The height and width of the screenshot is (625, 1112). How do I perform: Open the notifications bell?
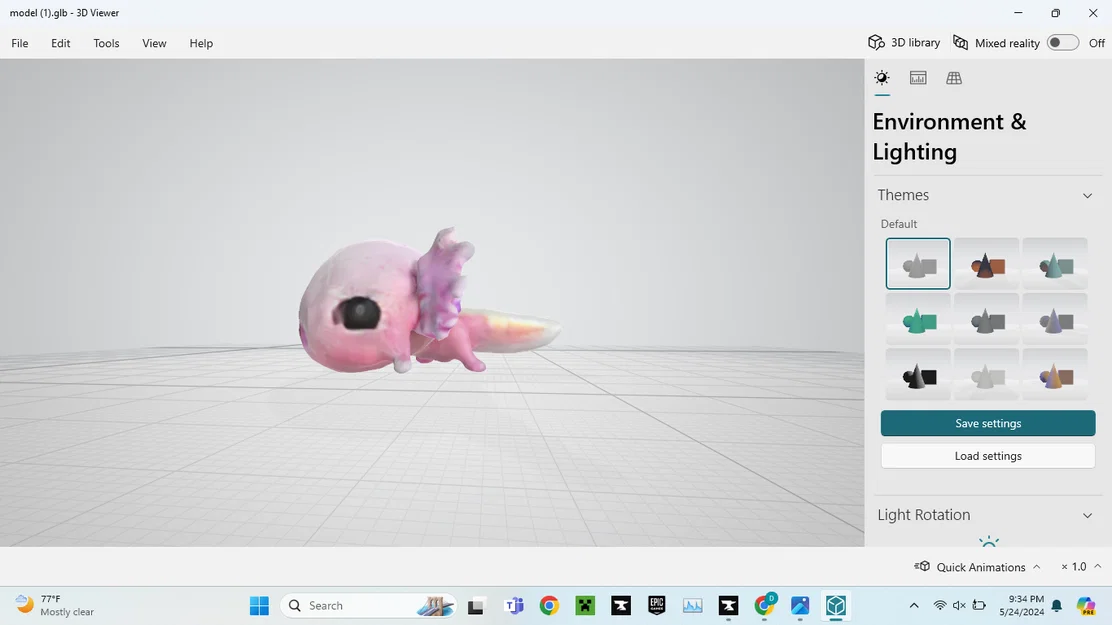point(1057,606)
